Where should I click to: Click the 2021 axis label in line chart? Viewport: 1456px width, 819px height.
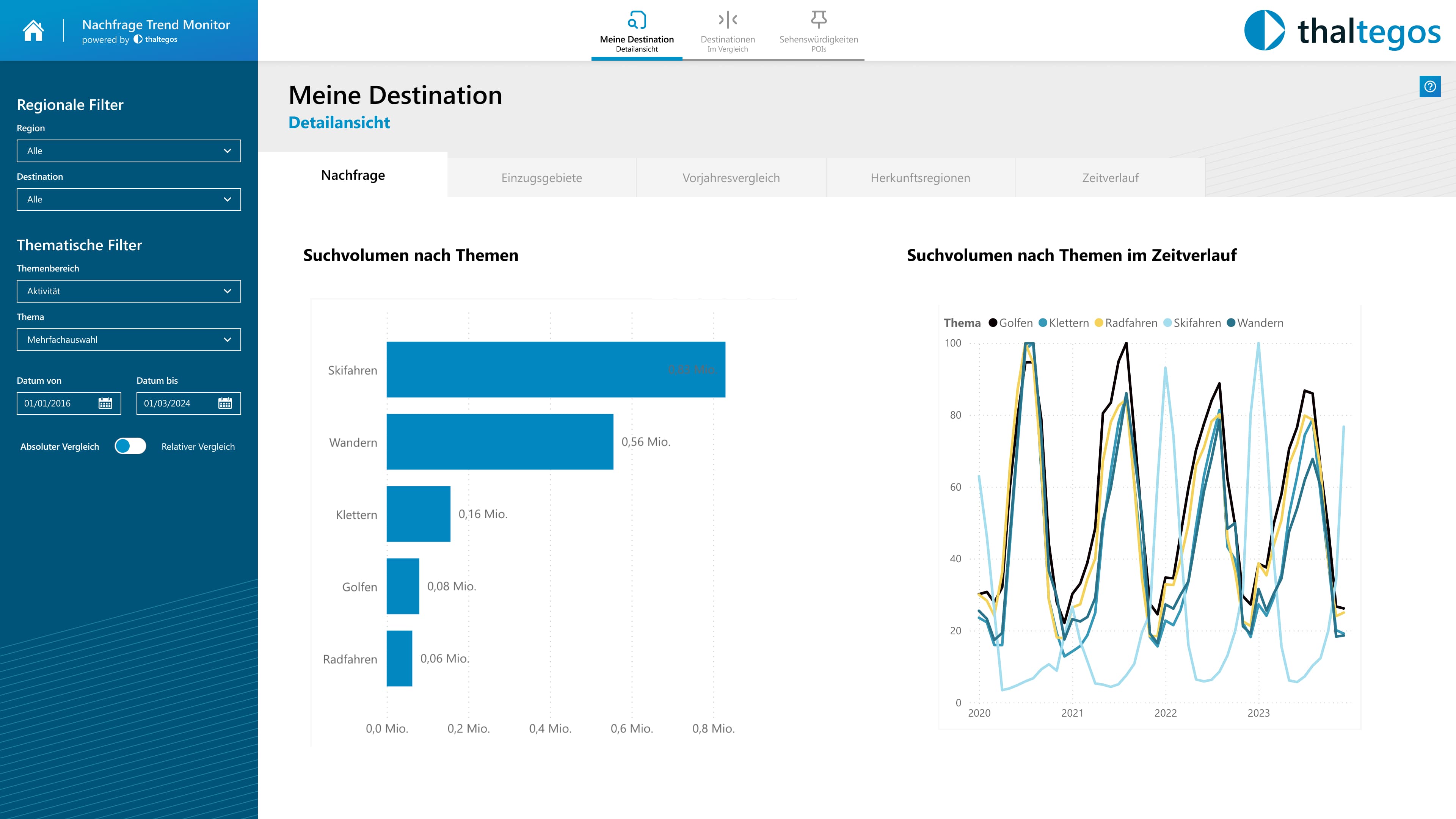point(1072,713)
